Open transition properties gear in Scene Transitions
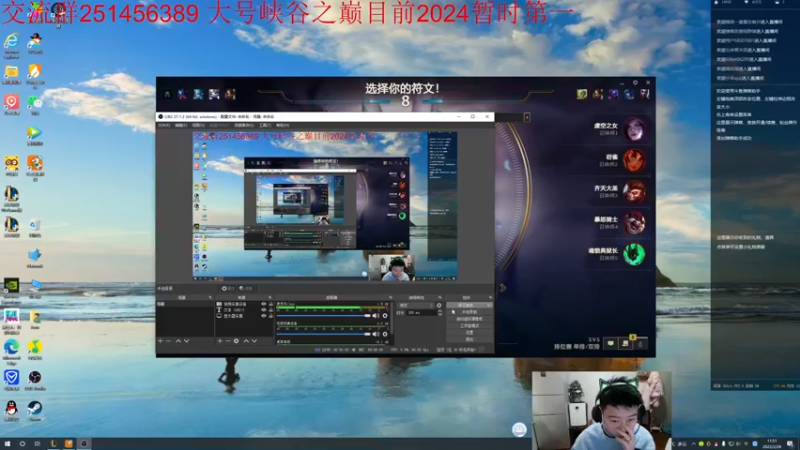800x450 pixels. (439, 305)
